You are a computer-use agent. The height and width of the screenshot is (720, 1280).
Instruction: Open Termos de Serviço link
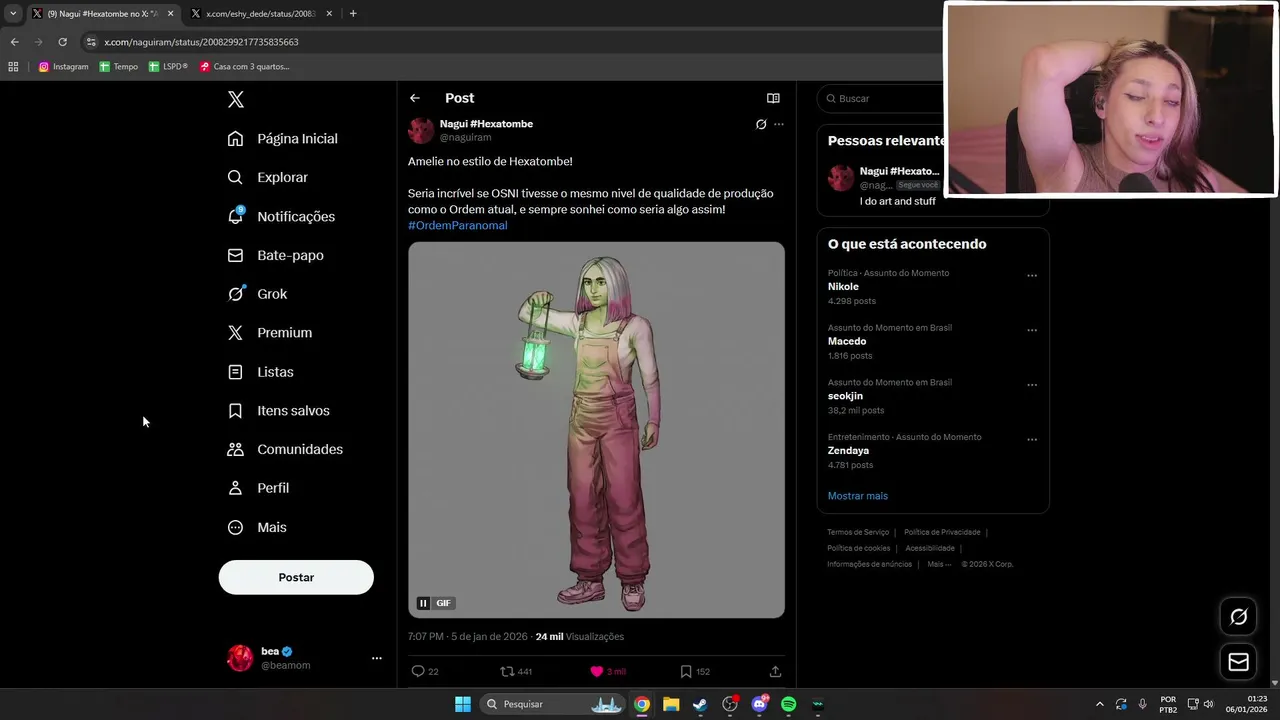(x=858, y=532)
